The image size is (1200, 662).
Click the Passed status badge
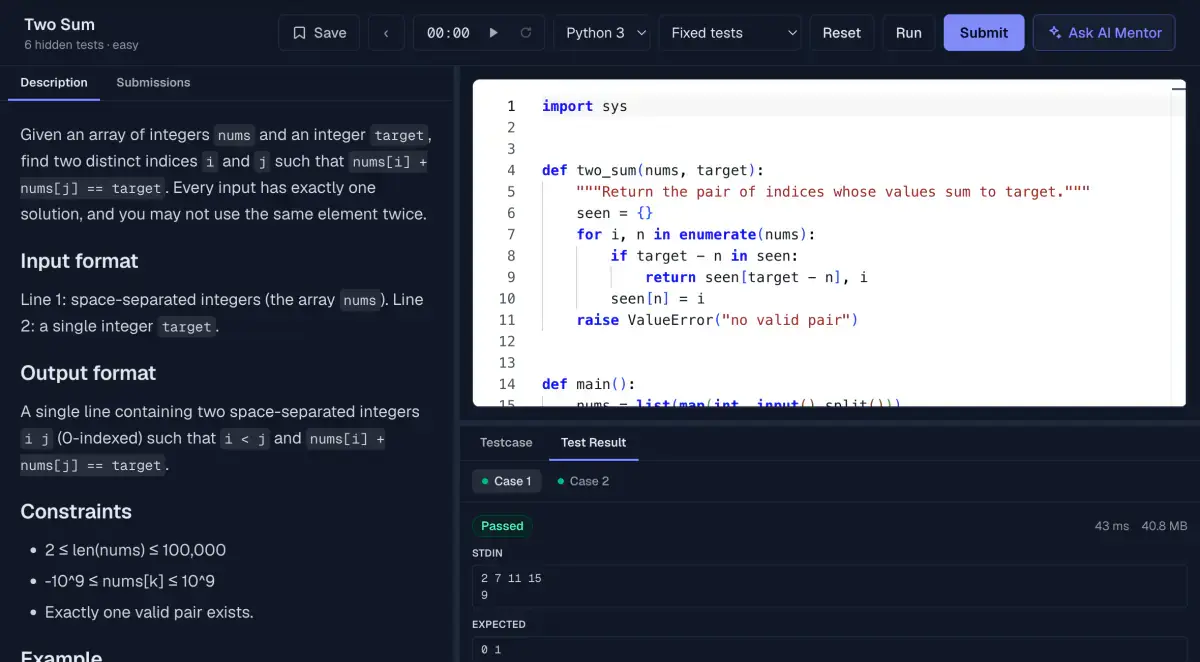click(502, 526)
